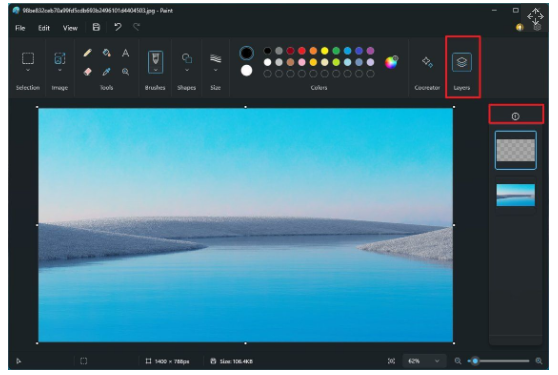
Task: Select the Color picker eyedropper
Action: point(106,72)
